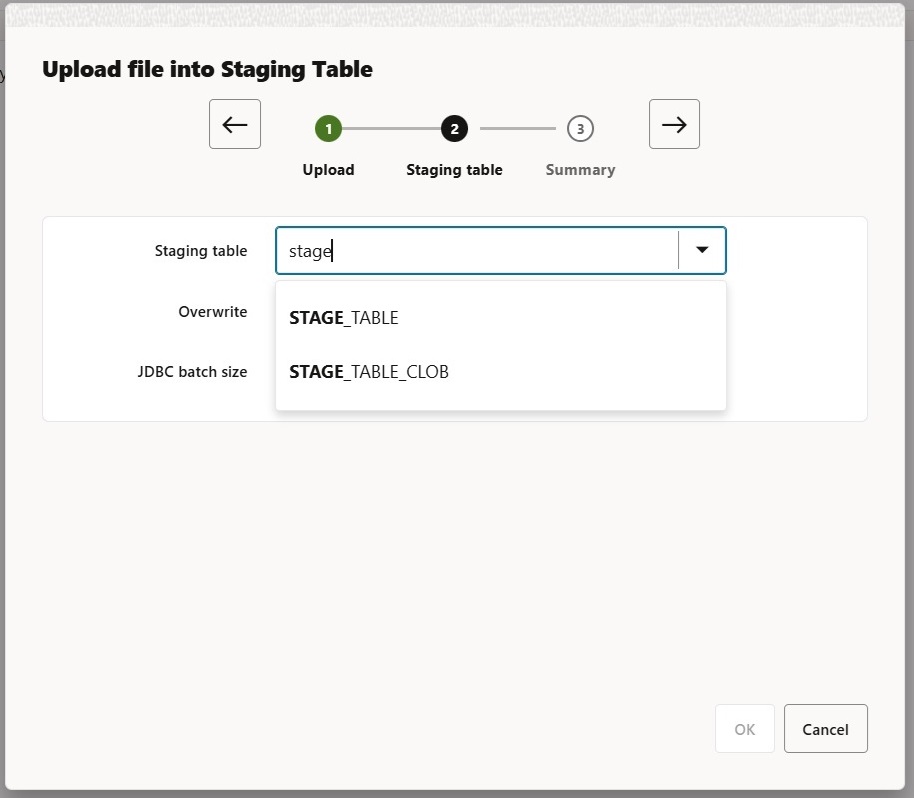Click the forward arrow wizard button
The image size is (914, 798).
[x=674, y=124]
